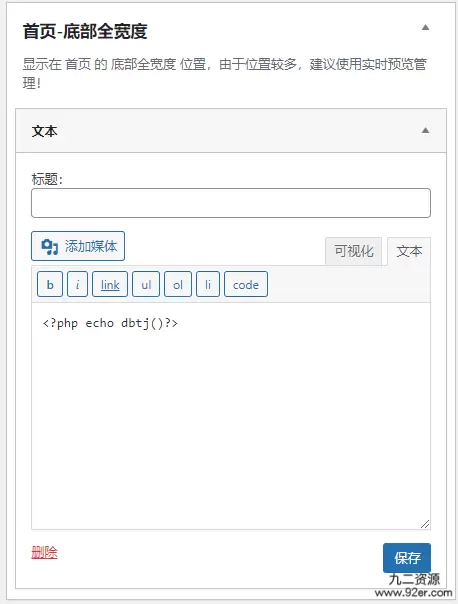The height and width of the screenshot is (604, 458).
Task: Click the 首页-底部全宽度 panel heading
Action: tap(85, 31)
